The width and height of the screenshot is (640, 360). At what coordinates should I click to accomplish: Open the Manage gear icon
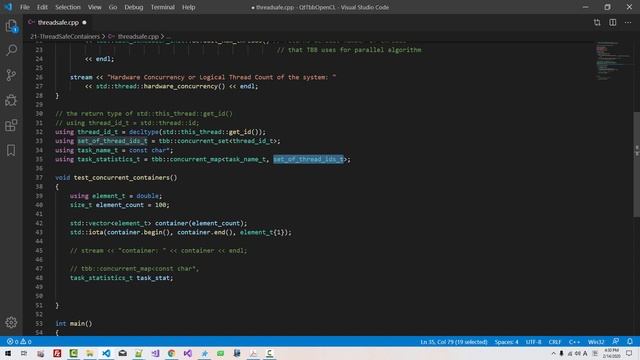tap(11, 322)
